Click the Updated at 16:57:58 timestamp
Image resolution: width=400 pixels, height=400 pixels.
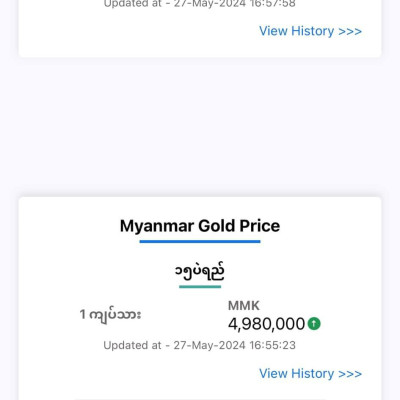tap(199, 4)
